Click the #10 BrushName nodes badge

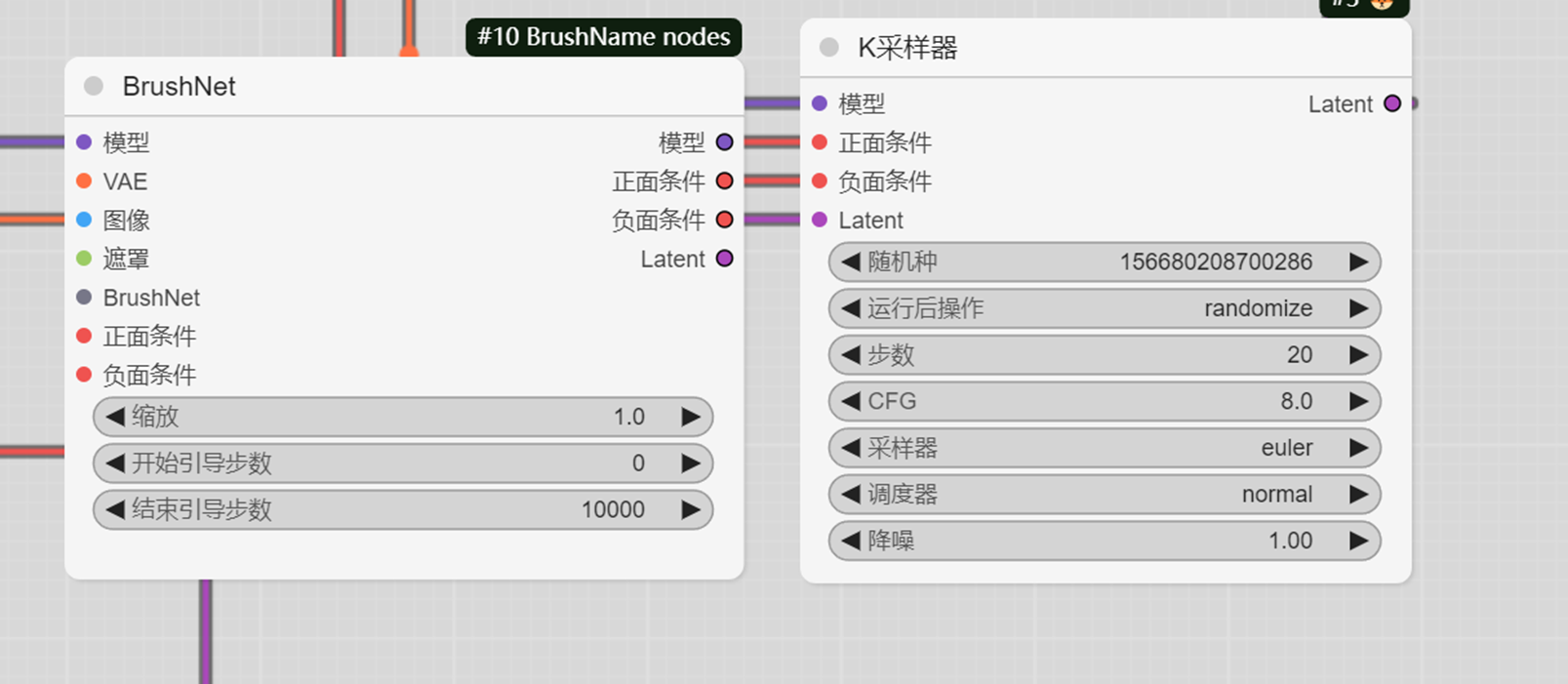(604, 37)
